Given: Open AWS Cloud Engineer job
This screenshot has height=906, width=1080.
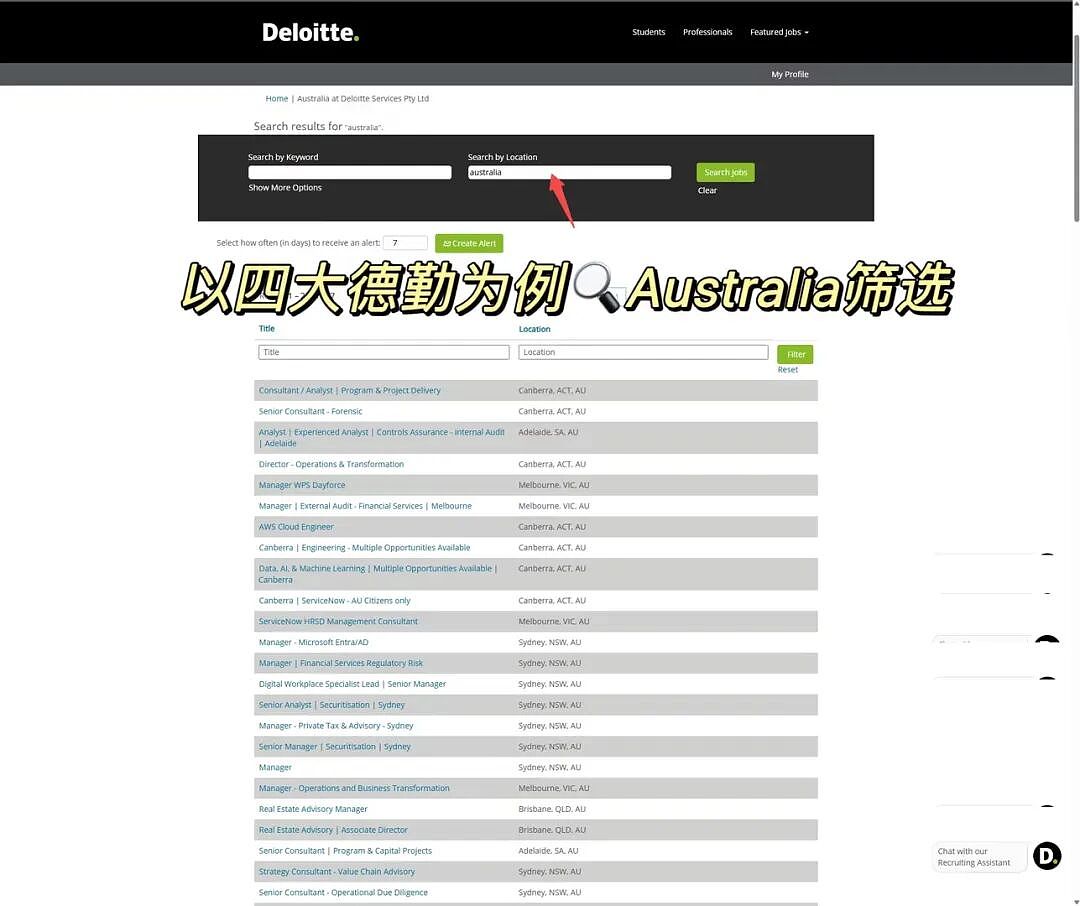Looking at the screenshot, I should [295, 527].
